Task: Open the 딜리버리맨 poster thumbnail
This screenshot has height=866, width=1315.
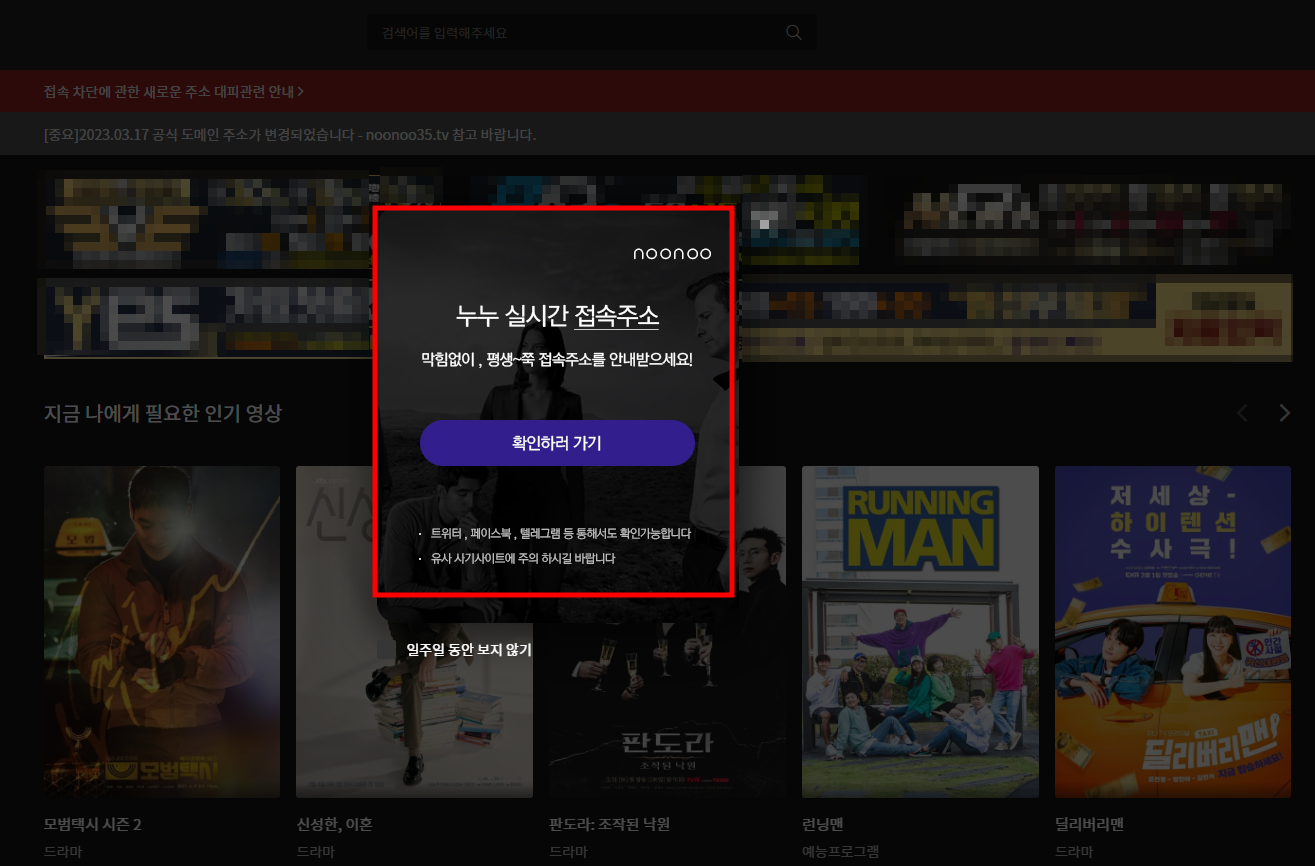Action: (x=1172, y=631)
